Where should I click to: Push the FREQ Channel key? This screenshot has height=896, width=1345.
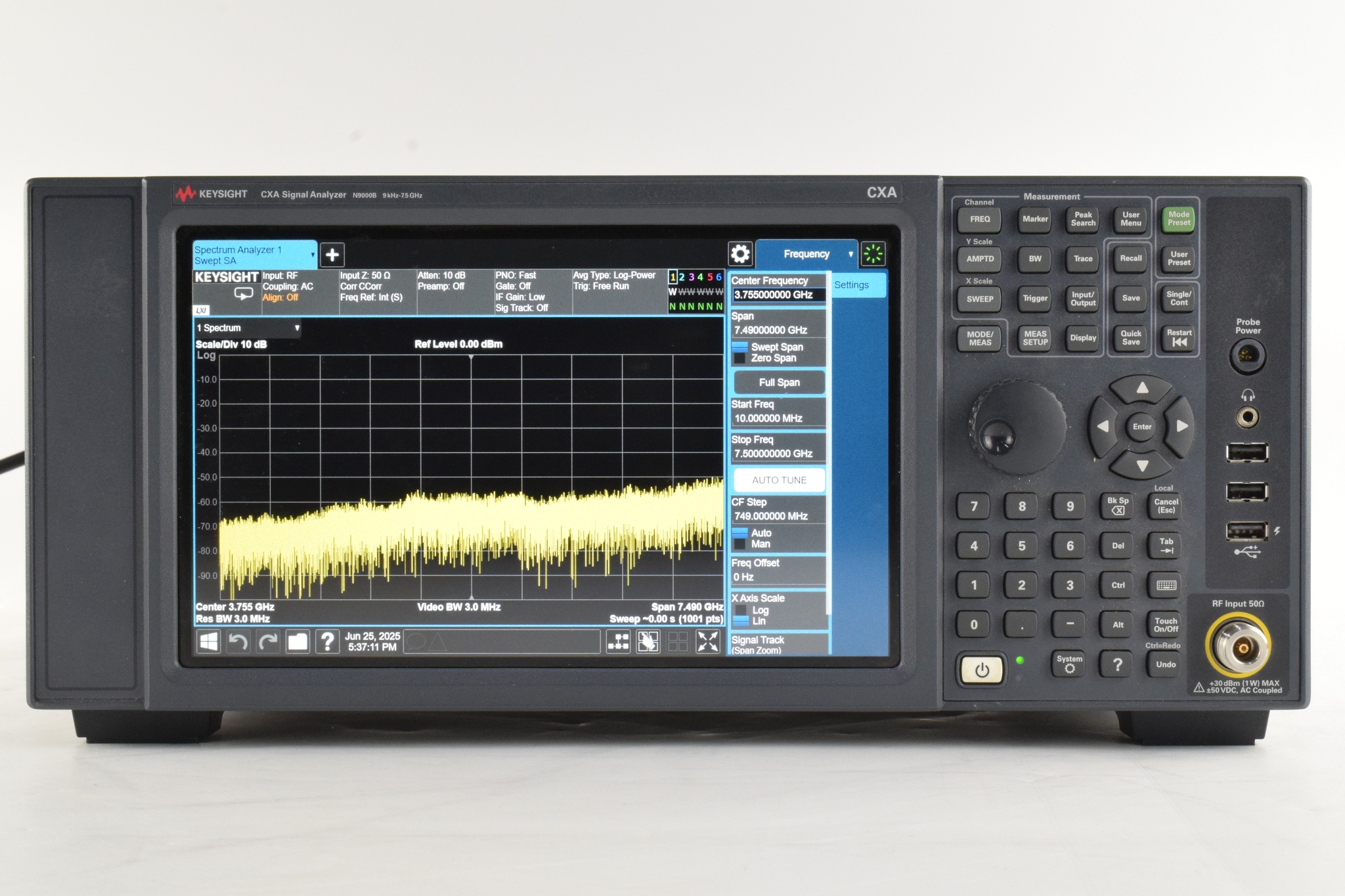click(979, 219)
